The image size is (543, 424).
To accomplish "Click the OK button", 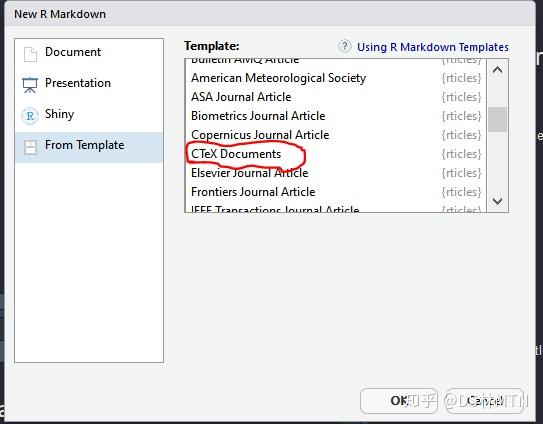I will [x=399, y=401].
